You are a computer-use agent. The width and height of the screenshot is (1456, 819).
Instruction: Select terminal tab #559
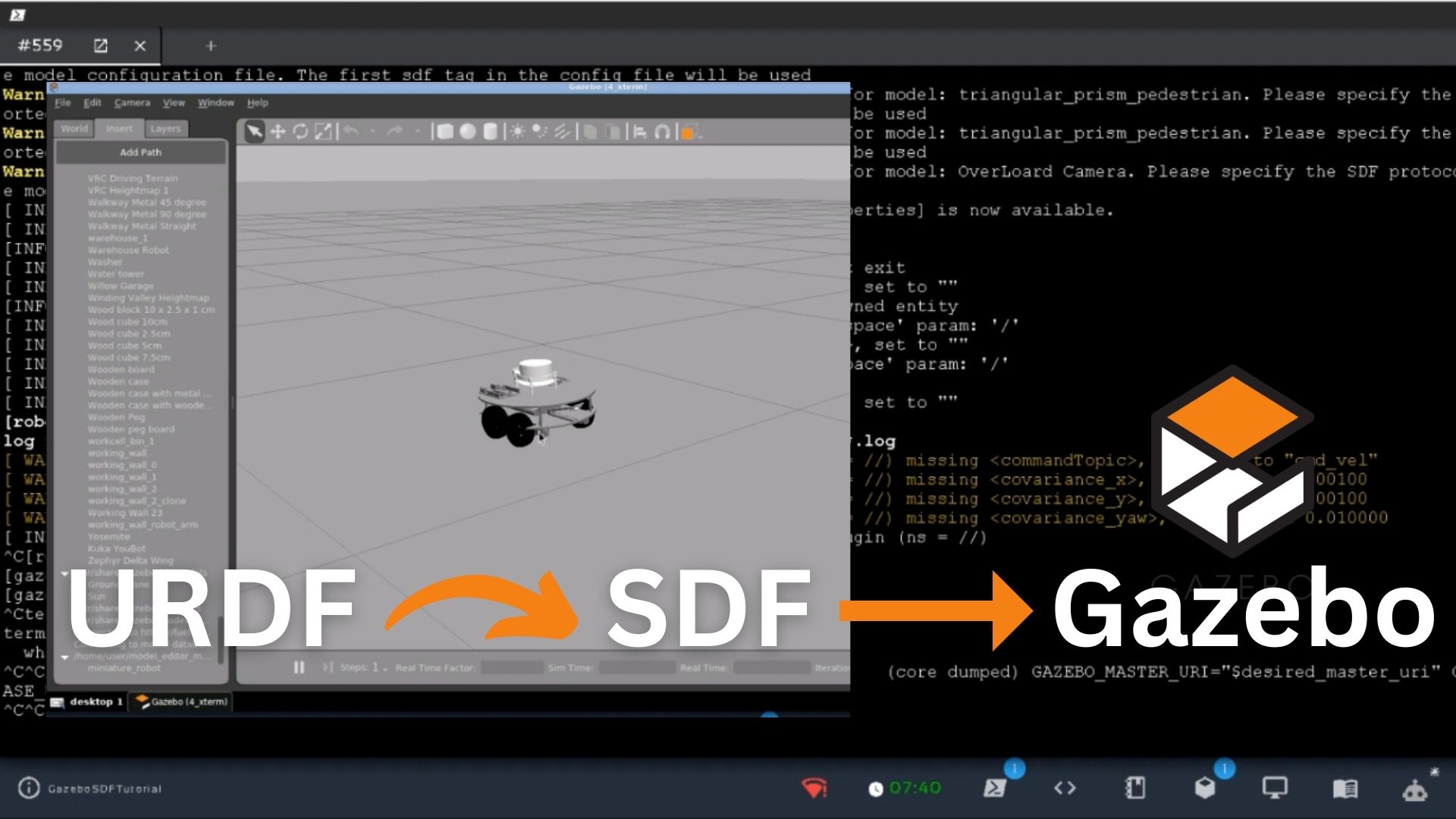(x=40, y=45)
